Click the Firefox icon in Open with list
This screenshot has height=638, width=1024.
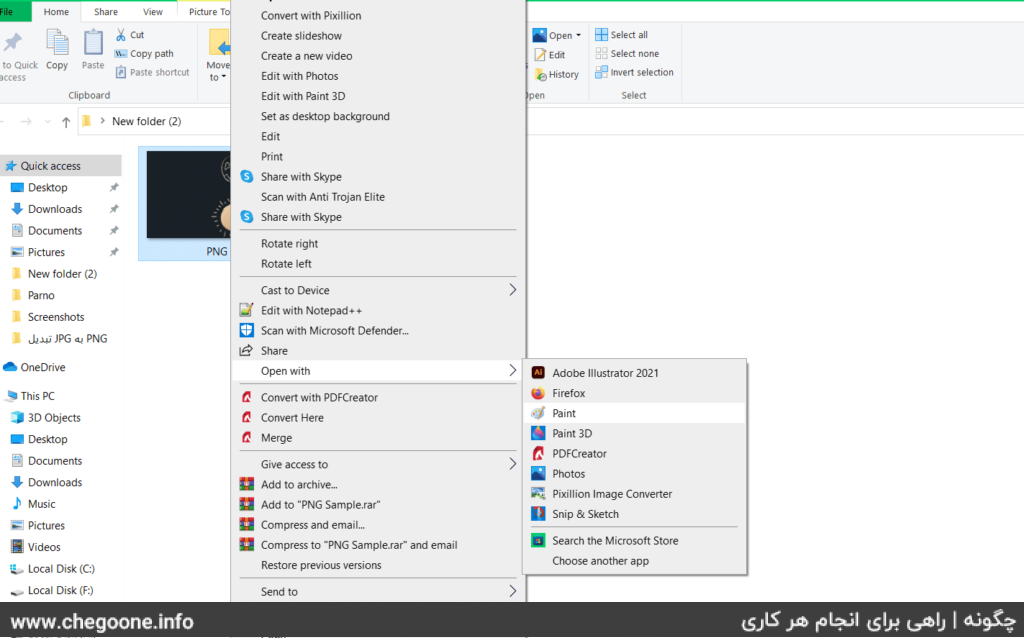pos(538,393)
